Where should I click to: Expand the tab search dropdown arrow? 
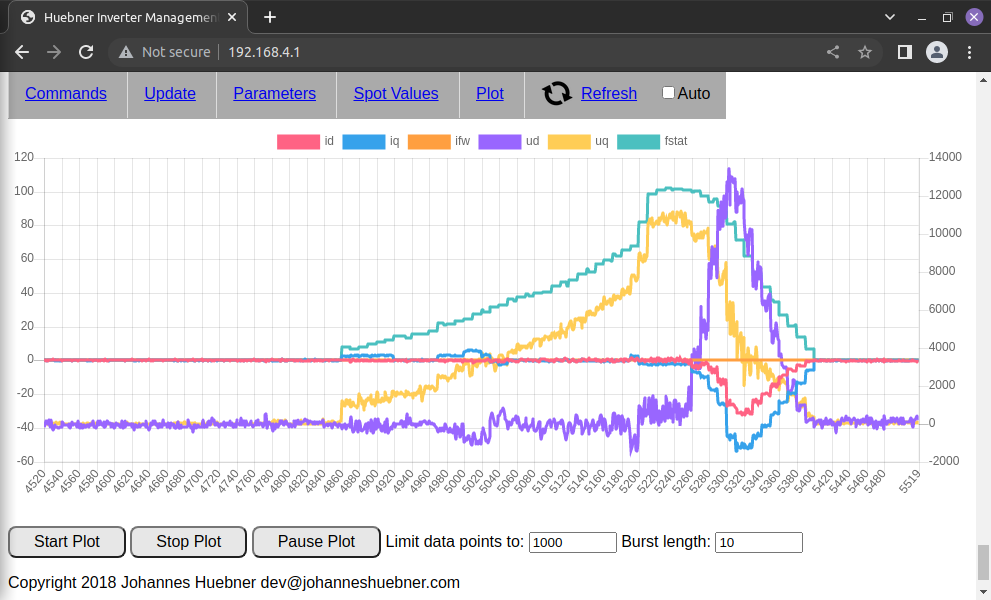pyautogui.click(x=890, y=17)
